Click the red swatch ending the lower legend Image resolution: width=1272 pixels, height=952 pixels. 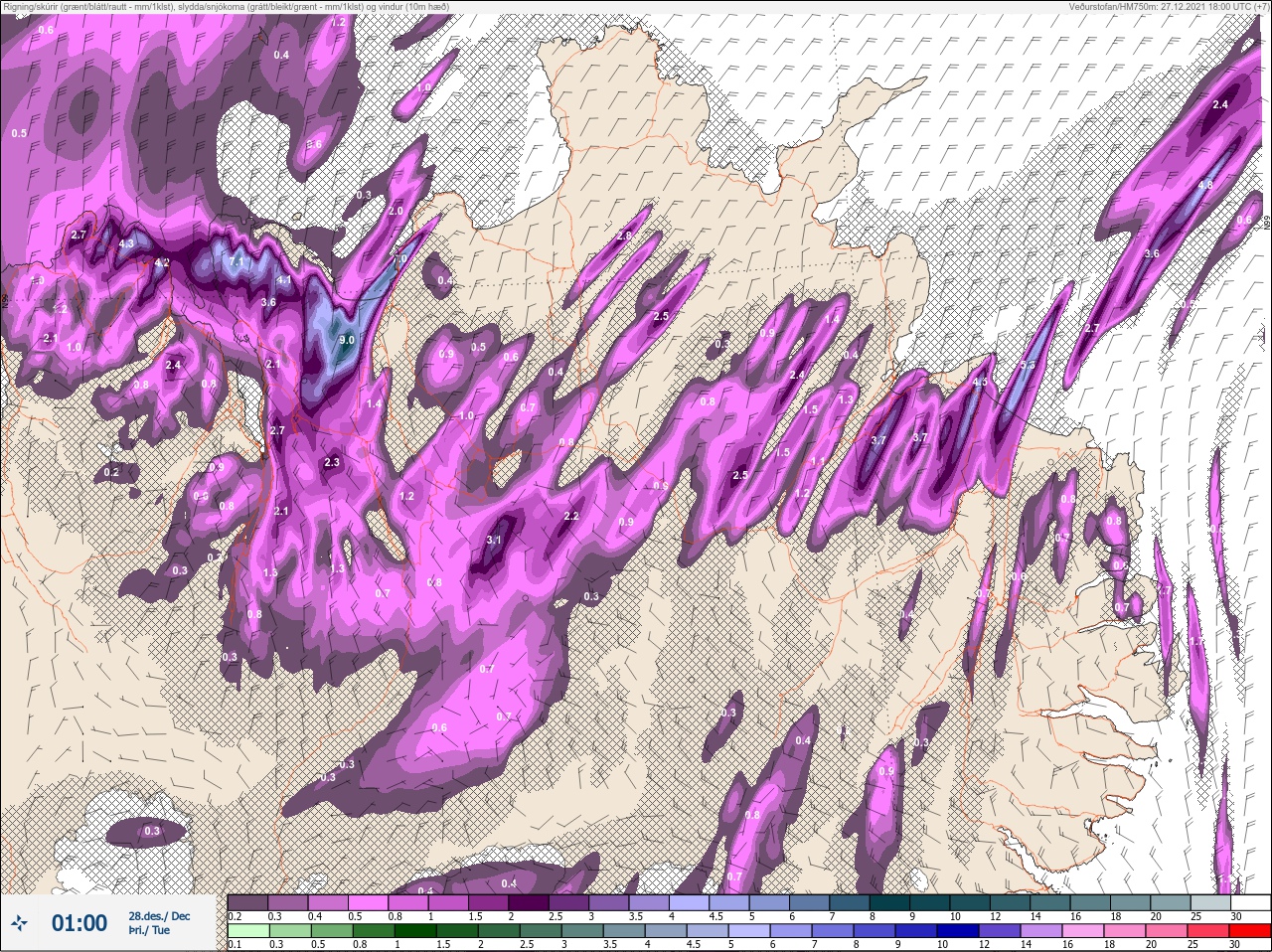click(x=1249, y=930)
